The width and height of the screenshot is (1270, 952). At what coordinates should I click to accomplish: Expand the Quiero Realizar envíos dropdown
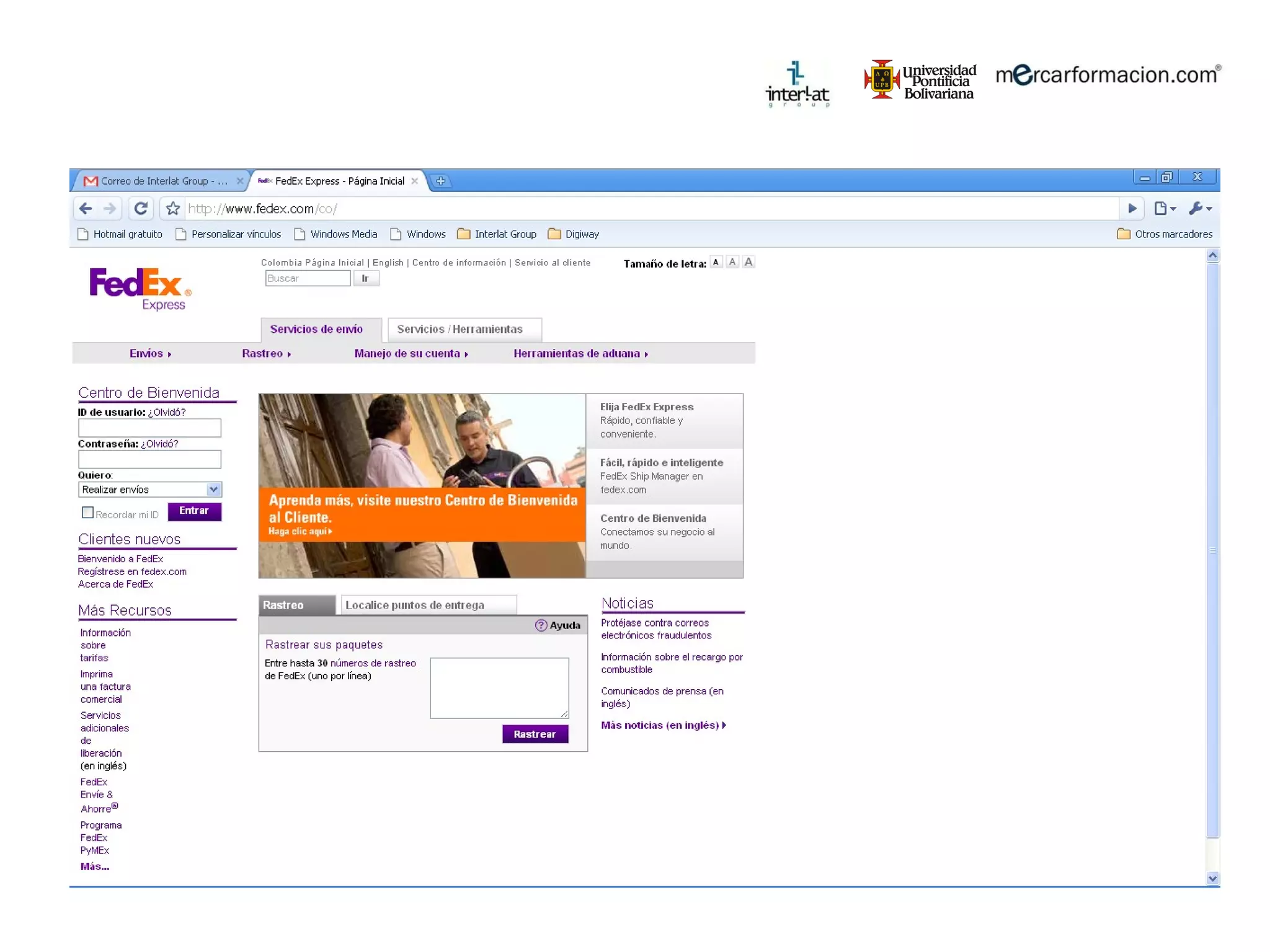(x=213, y=490)
